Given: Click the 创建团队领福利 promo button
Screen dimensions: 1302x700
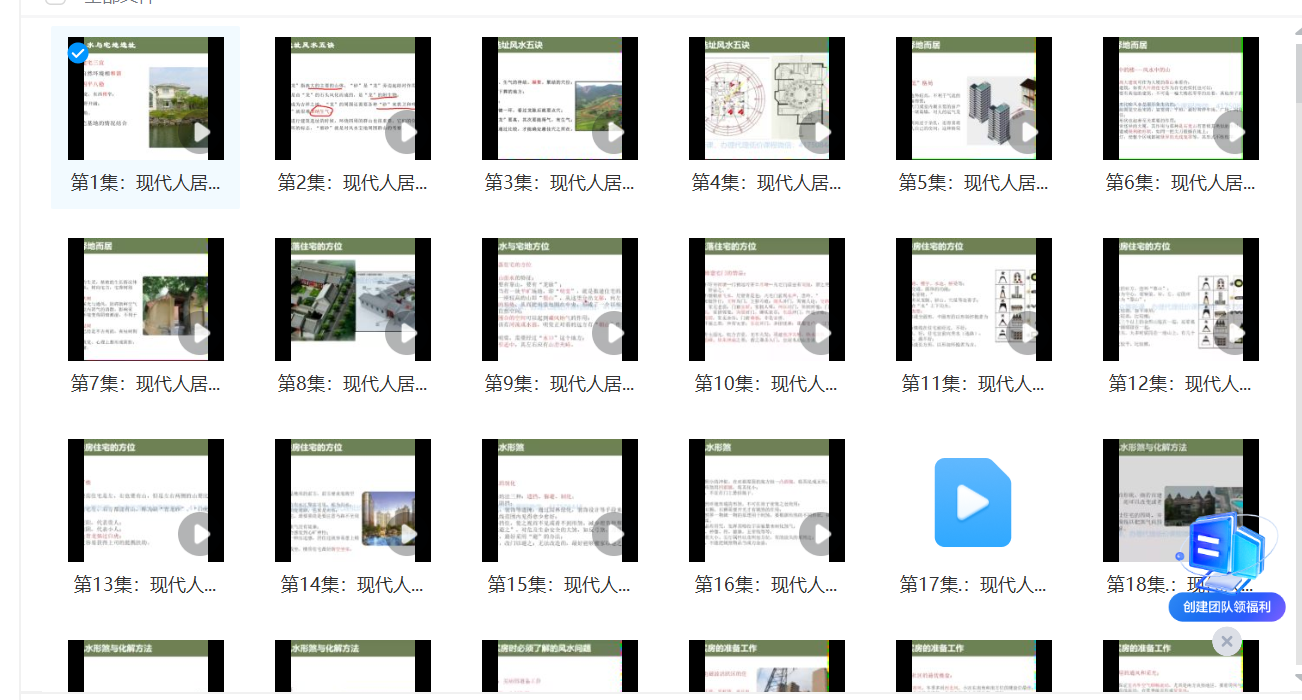Looking at the screenshot, I should pos(1226,607).
